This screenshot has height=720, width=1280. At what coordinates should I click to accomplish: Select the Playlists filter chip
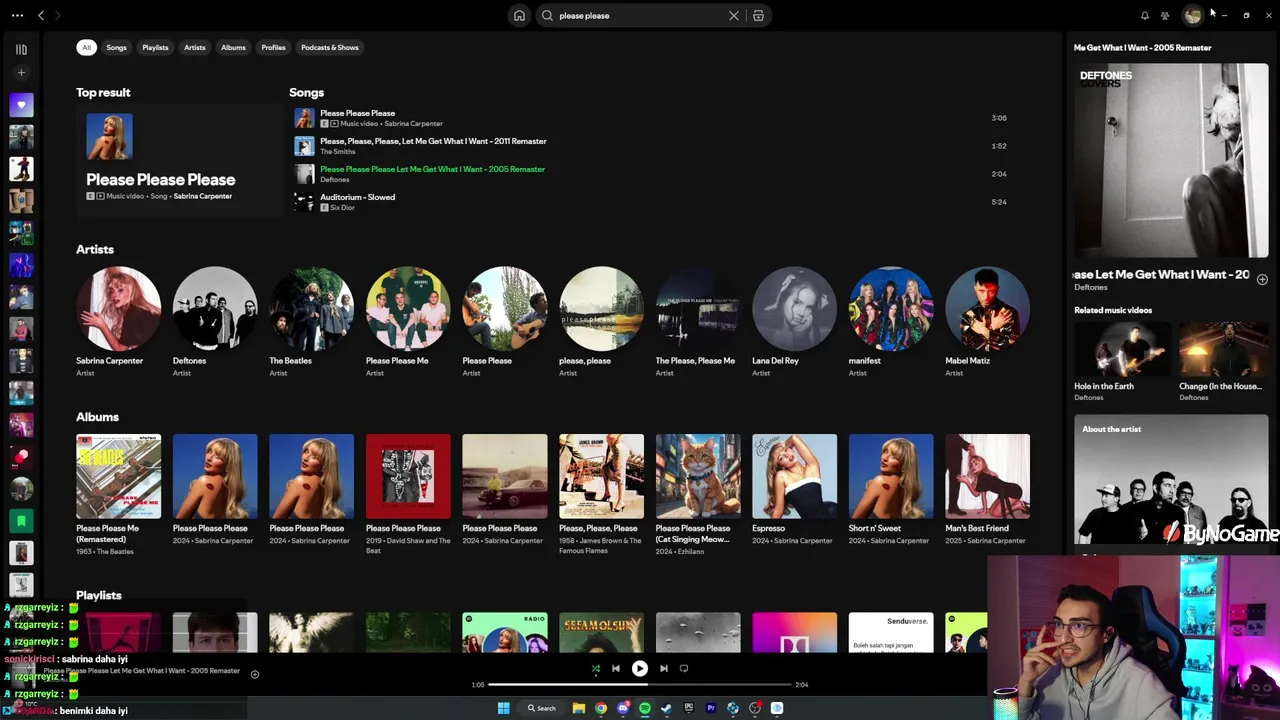click(x=155, y=48)
